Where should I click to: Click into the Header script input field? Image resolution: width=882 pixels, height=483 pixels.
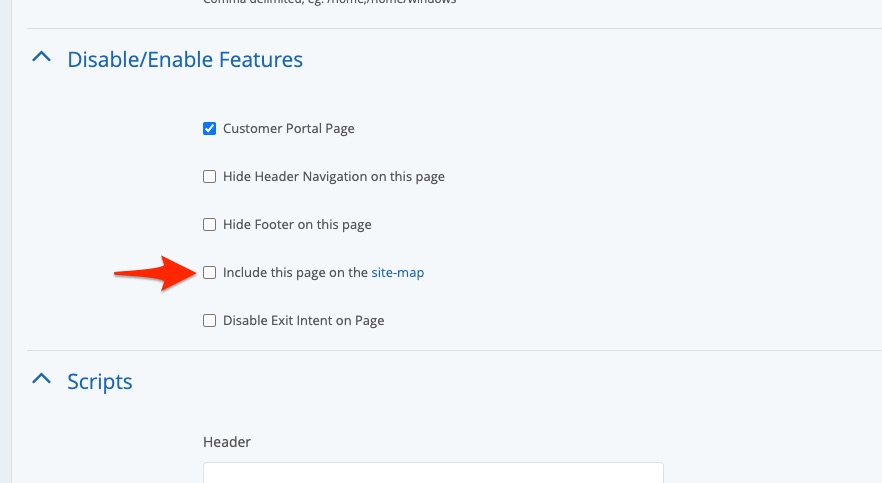[x=433, y=473]
